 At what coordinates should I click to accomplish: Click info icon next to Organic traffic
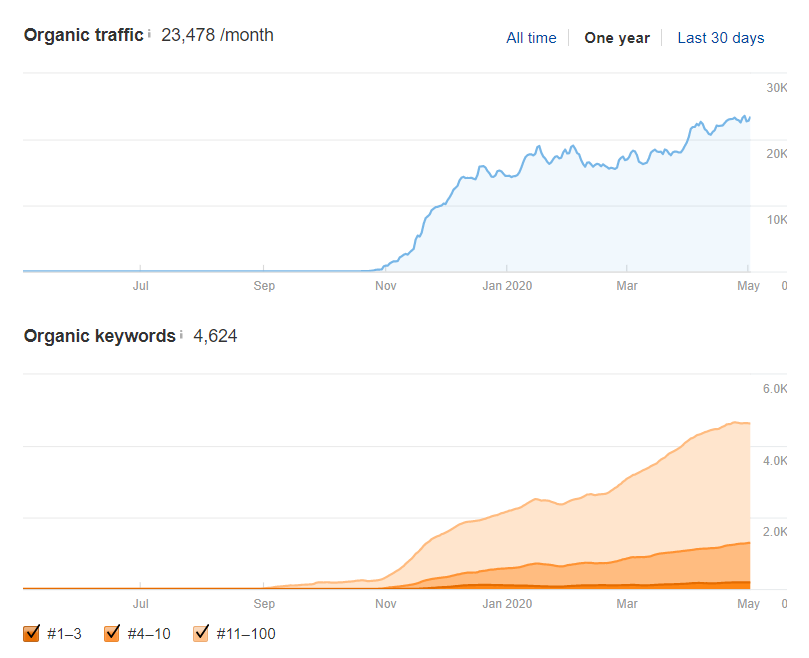149,34
